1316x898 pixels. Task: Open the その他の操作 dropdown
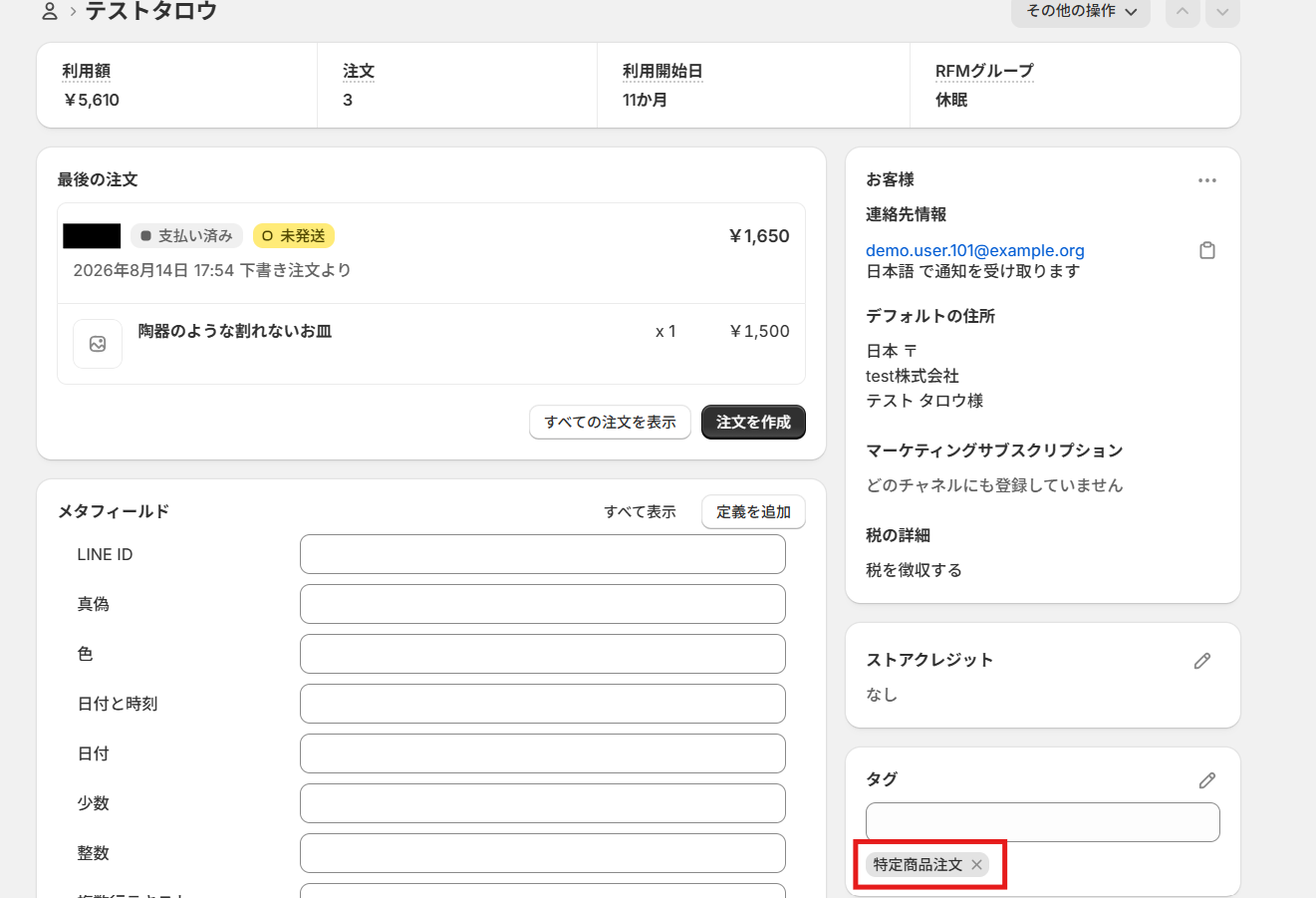point(1081,11)
